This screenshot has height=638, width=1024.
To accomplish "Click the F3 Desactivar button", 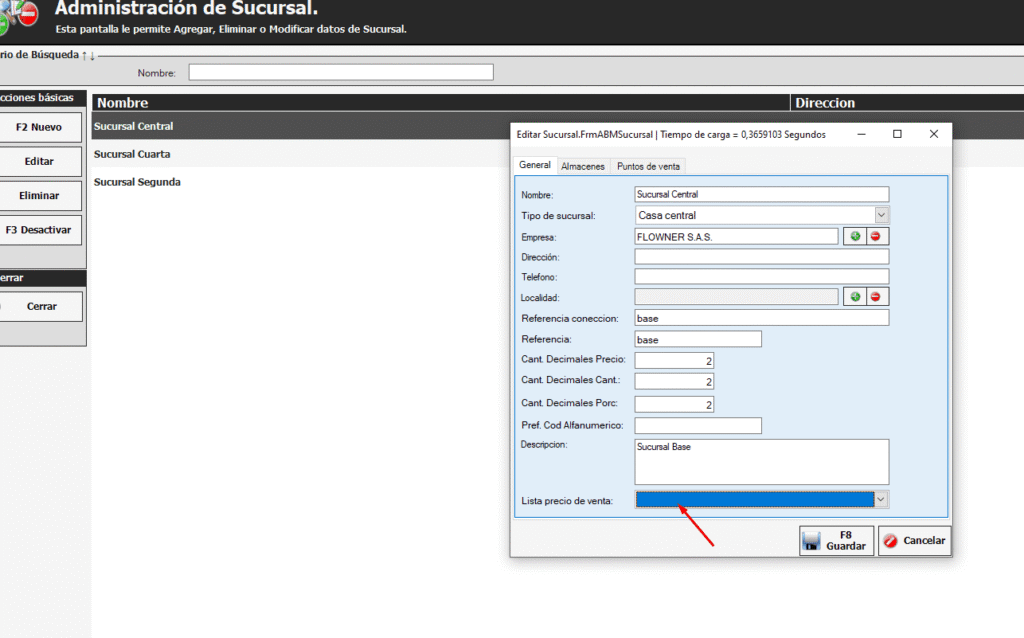I will (x=39, y=230).
